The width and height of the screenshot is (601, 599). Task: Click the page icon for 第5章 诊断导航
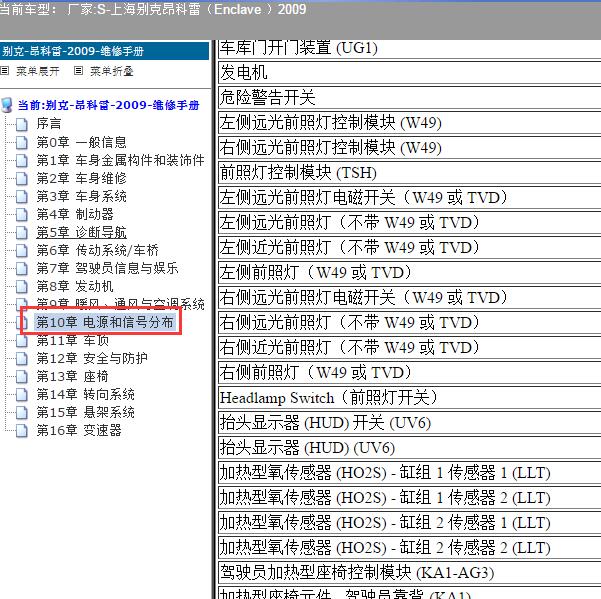coord(22,232)
